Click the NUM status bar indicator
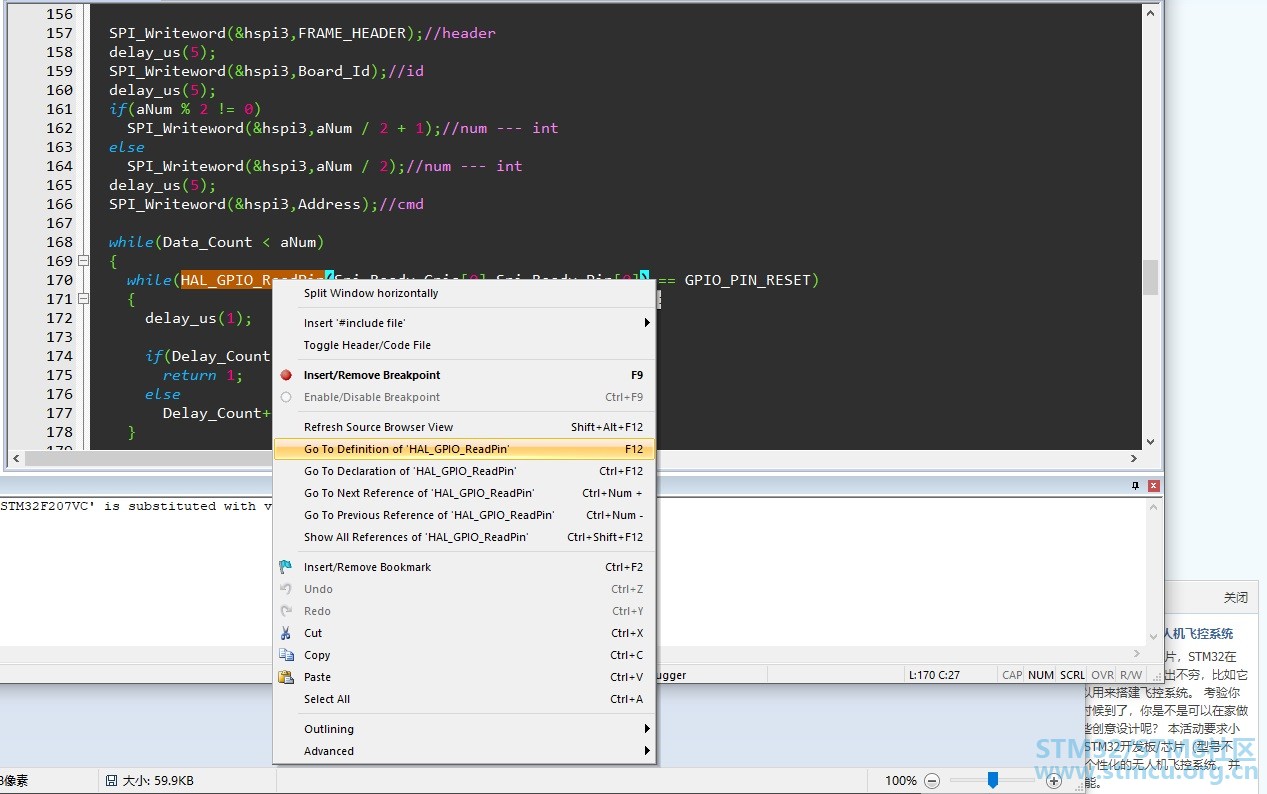Screen dimensions: 1267x794 pos(1041,675)
